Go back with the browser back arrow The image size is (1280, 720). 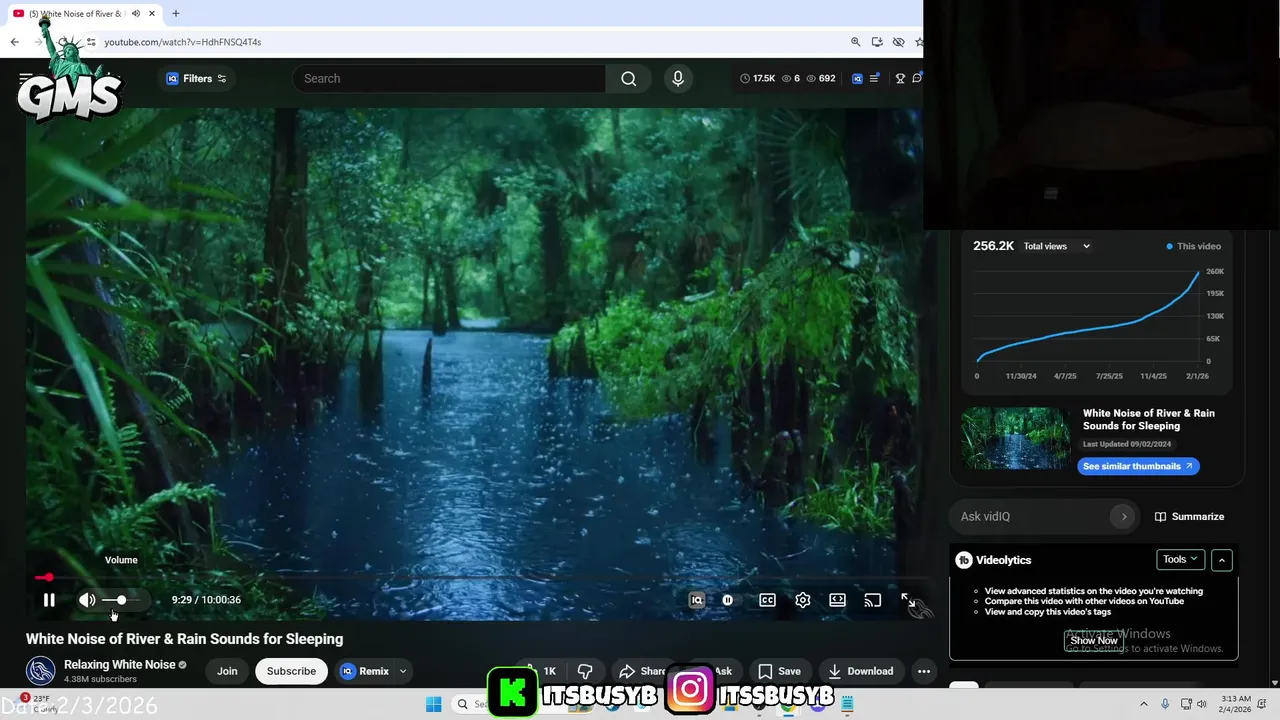pyautogui.click(x=15, y=42)
